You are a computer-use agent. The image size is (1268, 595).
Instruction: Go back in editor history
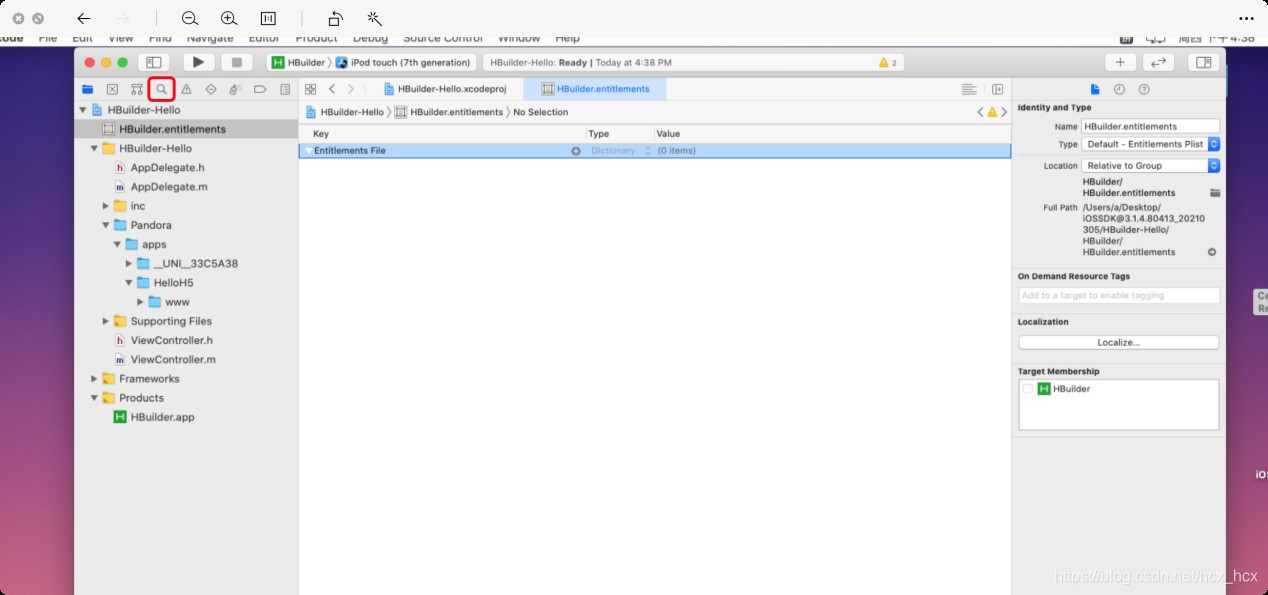coord(332,89)
